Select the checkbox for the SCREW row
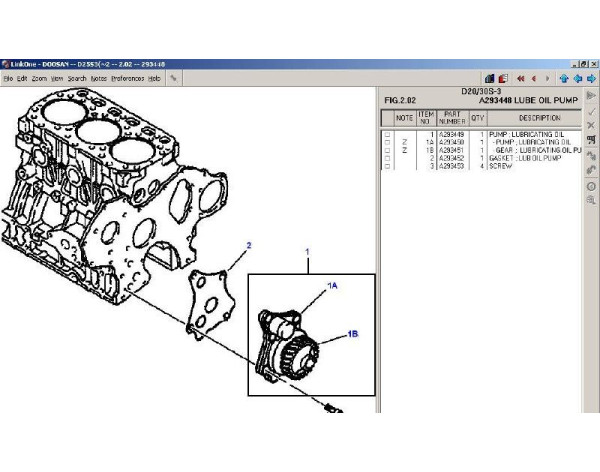 (x=388, y=166)
